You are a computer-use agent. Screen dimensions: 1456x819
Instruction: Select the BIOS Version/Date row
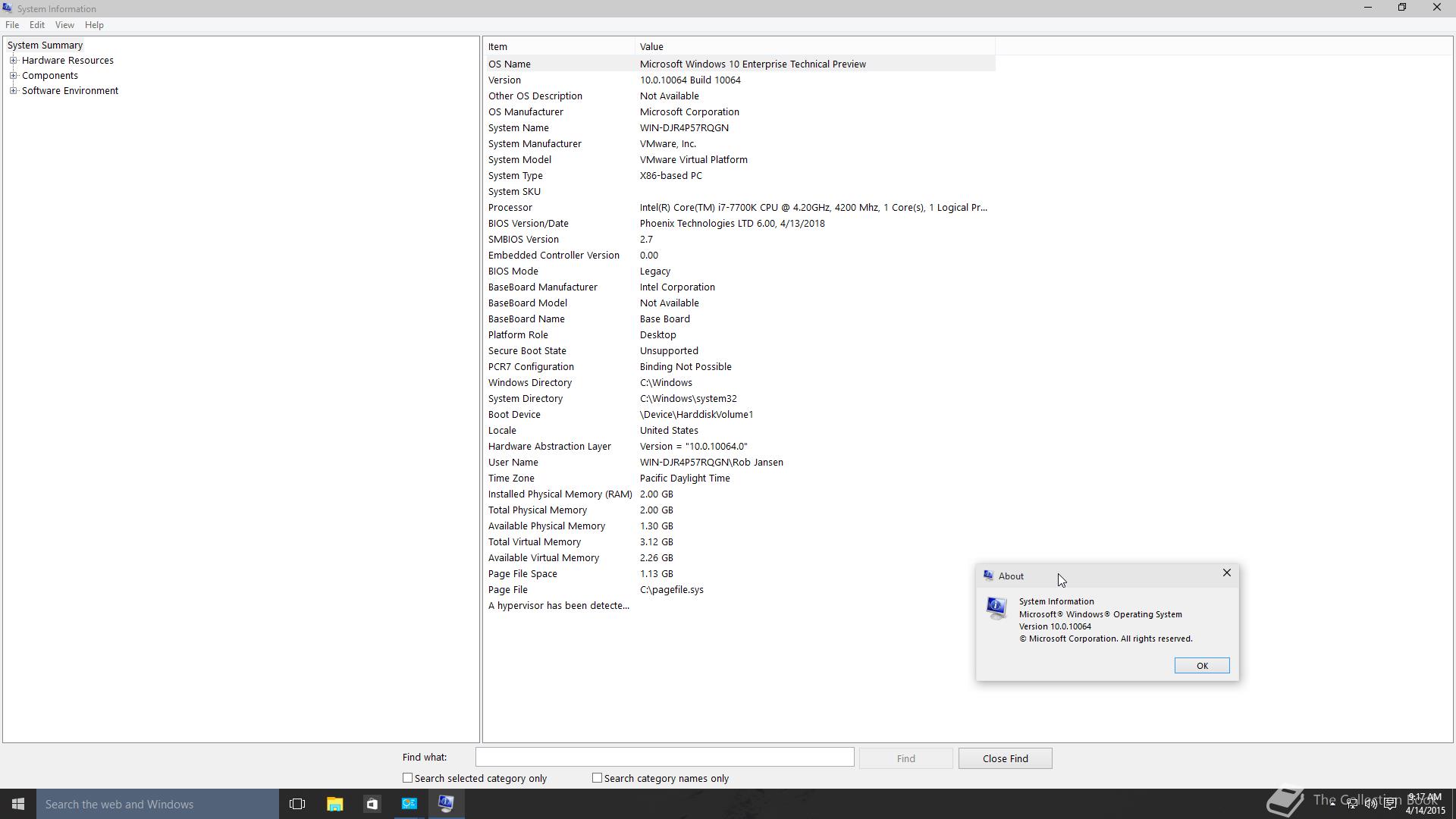point(739,224)
